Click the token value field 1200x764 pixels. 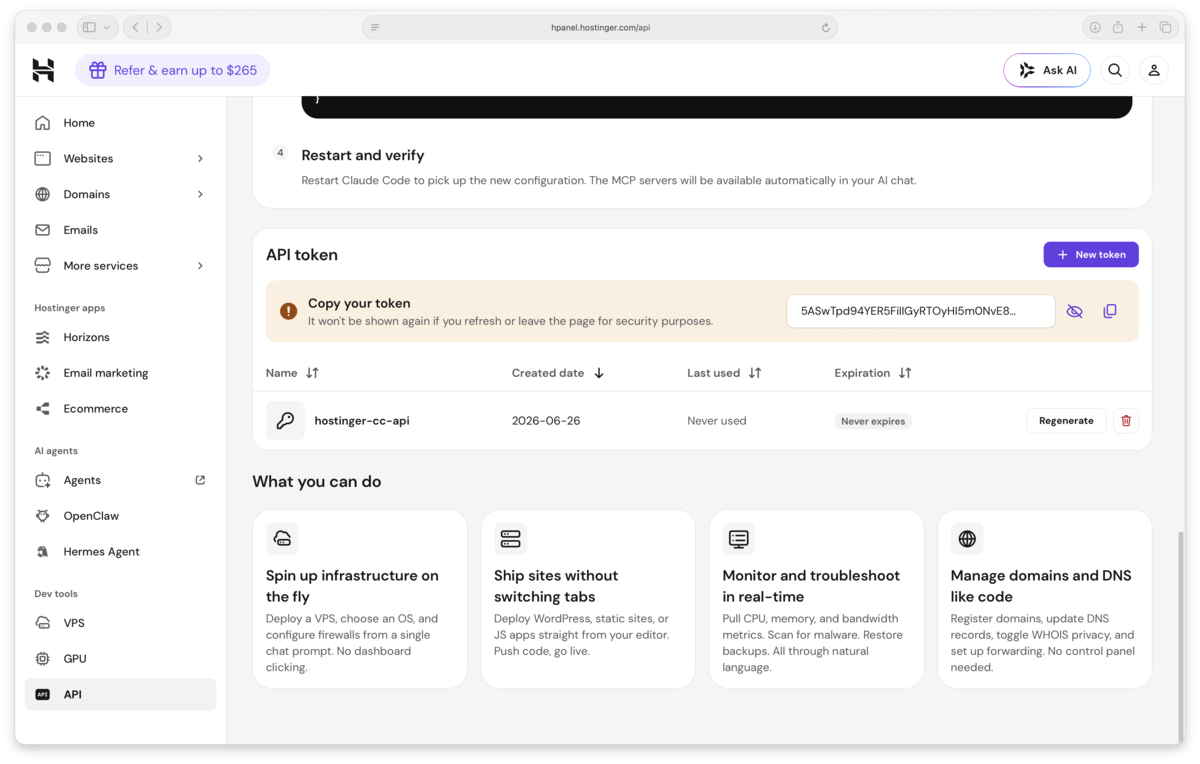pyautogui.click(x=921, y=311)
